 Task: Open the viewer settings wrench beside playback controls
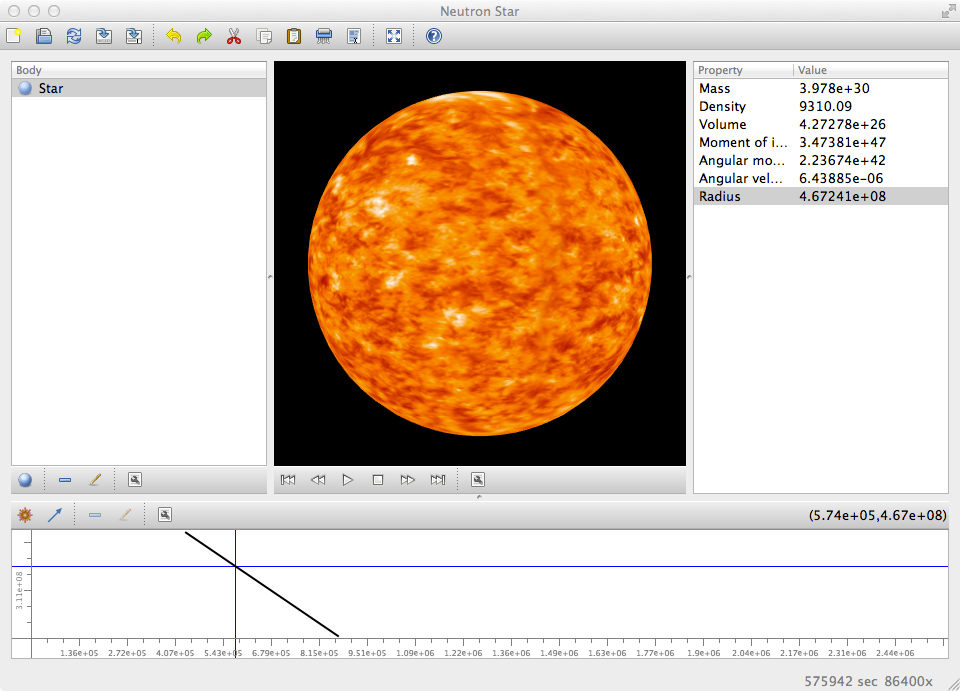[478, 480]
